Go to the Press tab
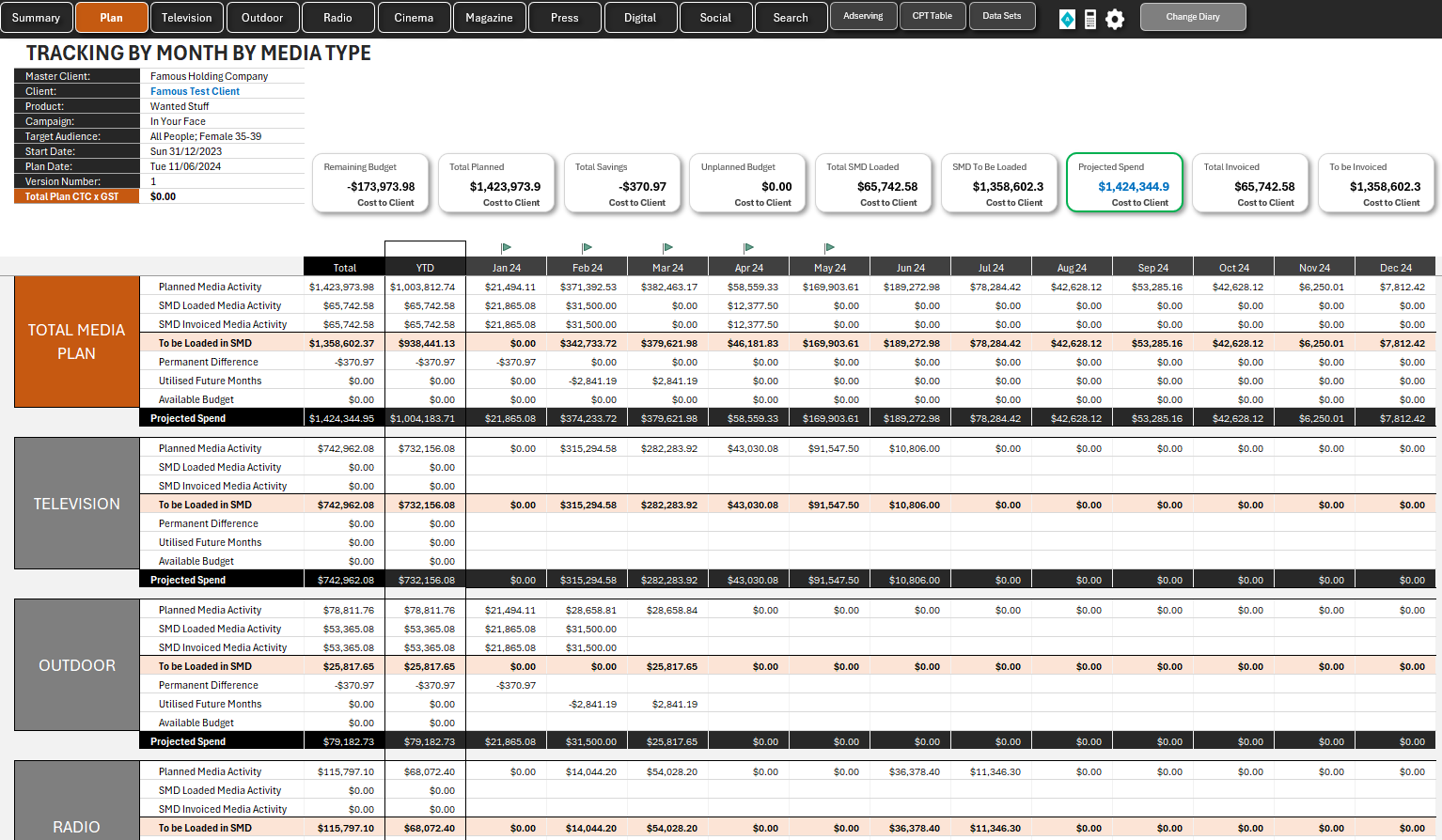Viewport: 1442px width, 840px height. click(564, 18)
